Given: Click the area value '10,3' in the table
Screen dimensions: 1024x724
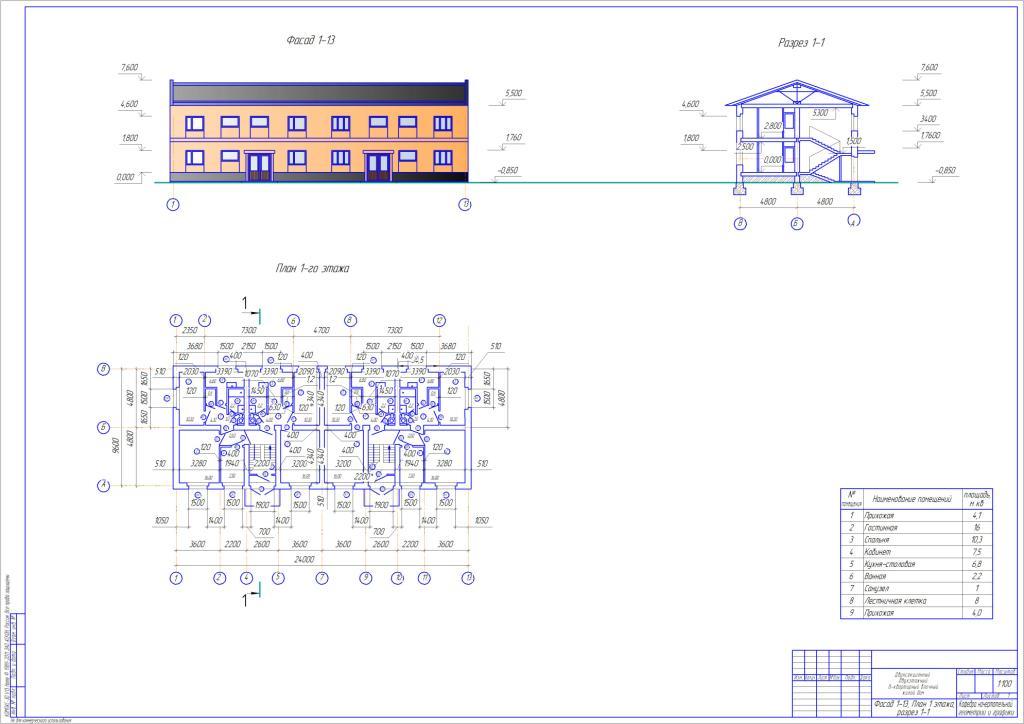Looking at the screenshot, I should (x=977, y=539).
